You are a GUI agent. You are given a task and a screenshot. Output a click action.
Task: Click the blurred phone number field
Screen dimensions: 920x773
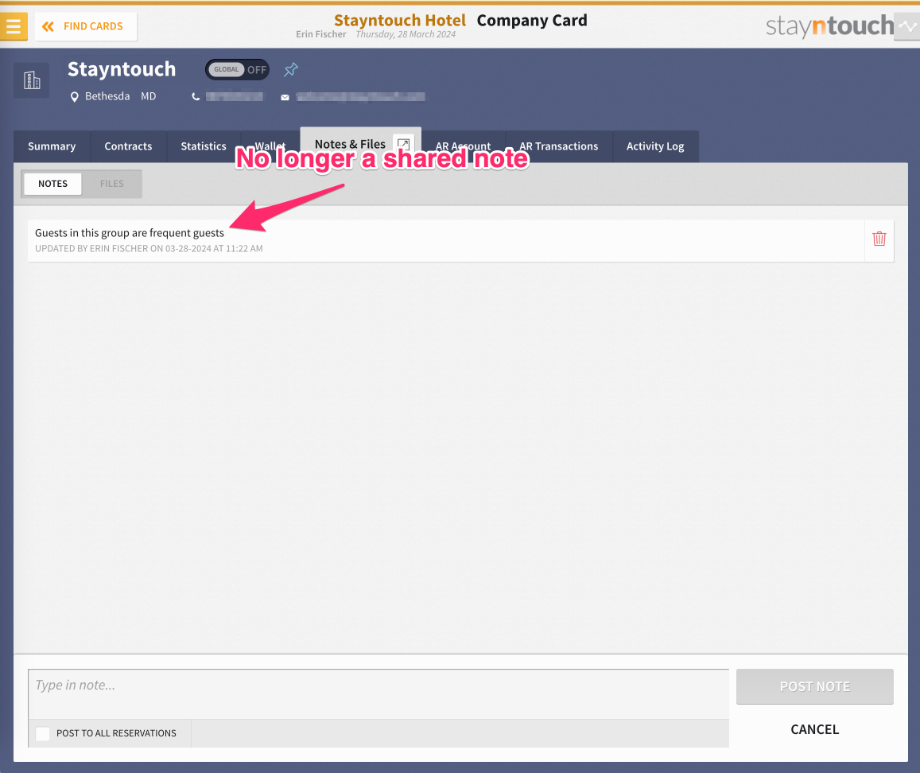point(234,97)
